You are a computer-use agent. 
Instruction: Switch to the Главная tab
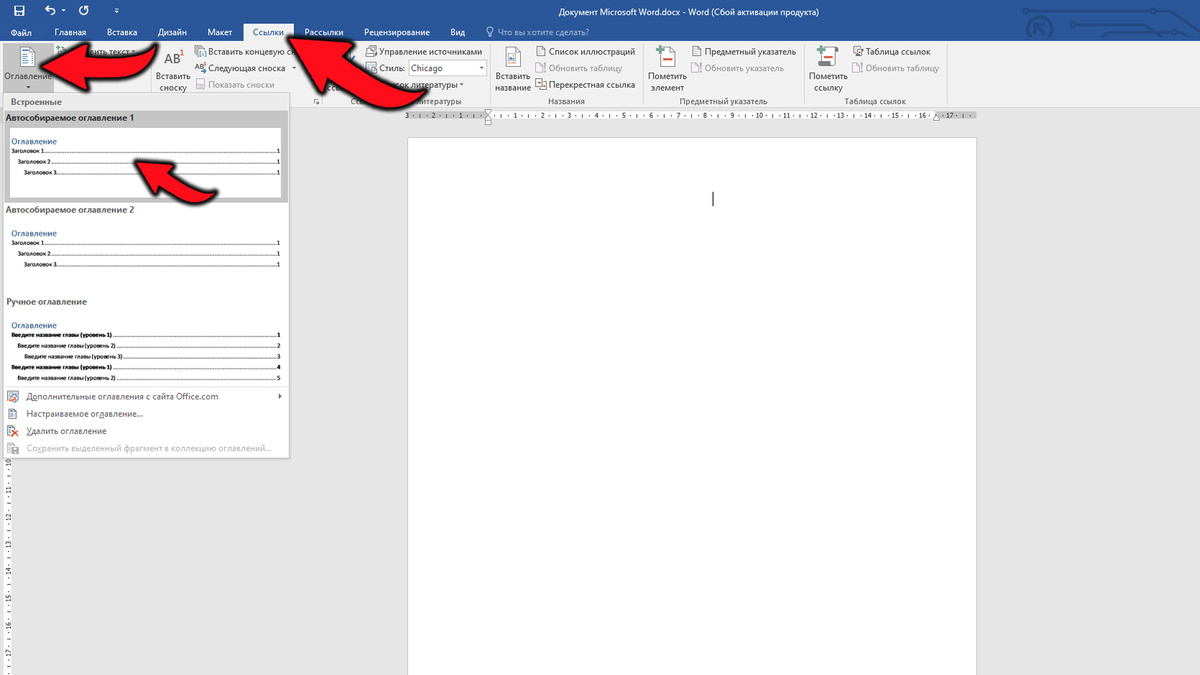pos(70,33)
